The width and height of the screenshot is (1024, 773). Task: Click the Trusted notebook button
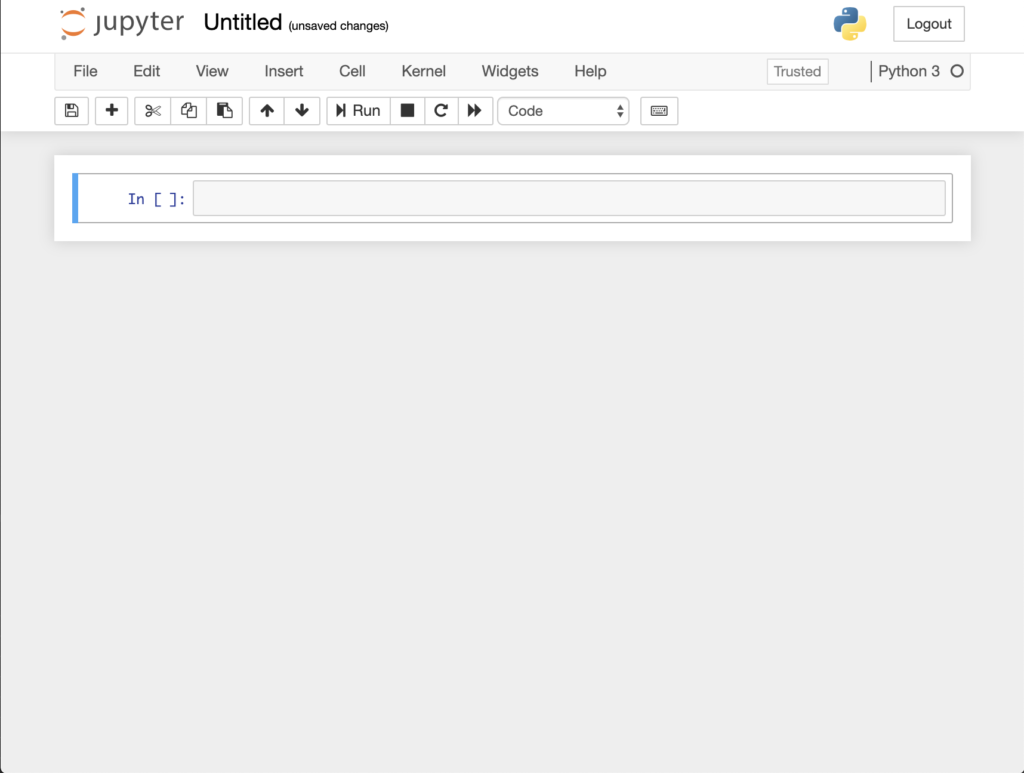(797, 71)
